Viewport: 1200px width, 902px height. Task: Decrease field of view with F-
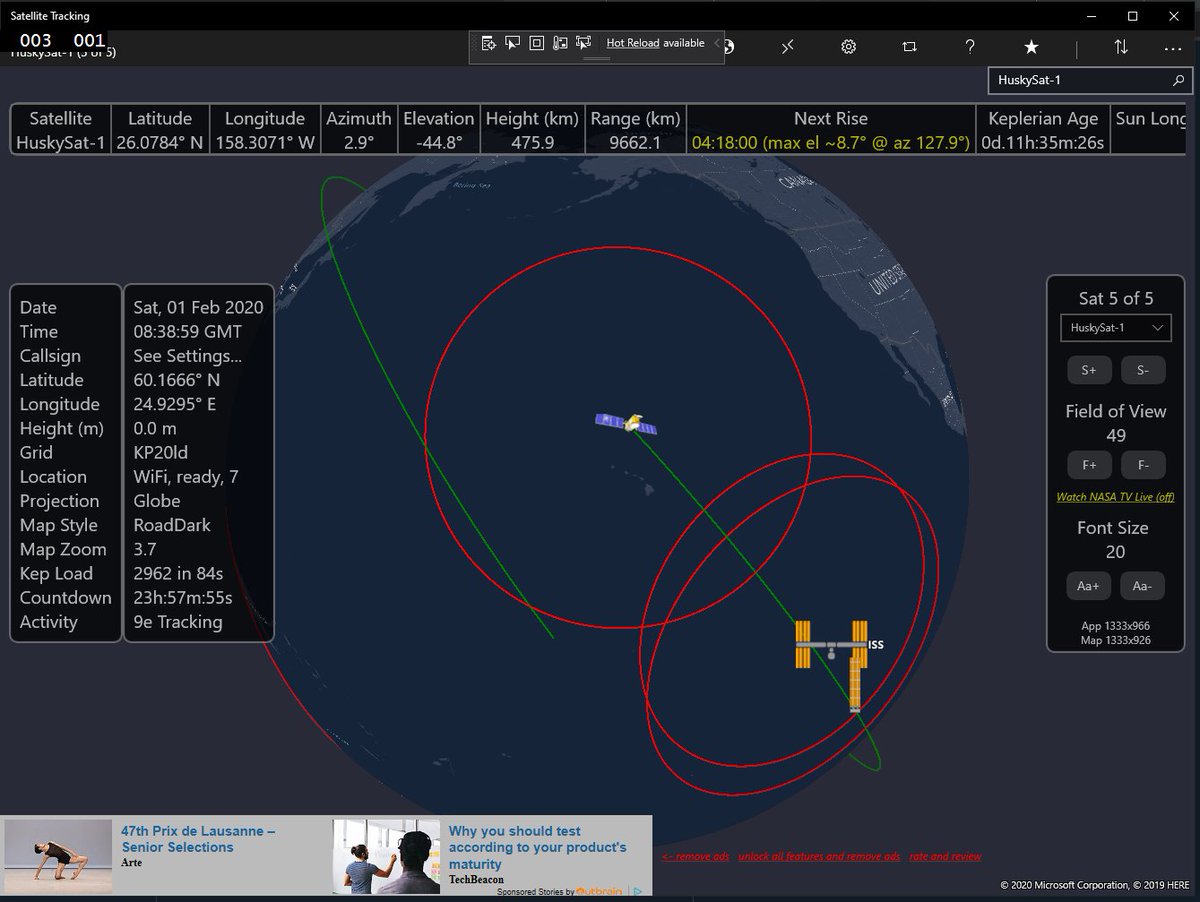click(1143, 465)
